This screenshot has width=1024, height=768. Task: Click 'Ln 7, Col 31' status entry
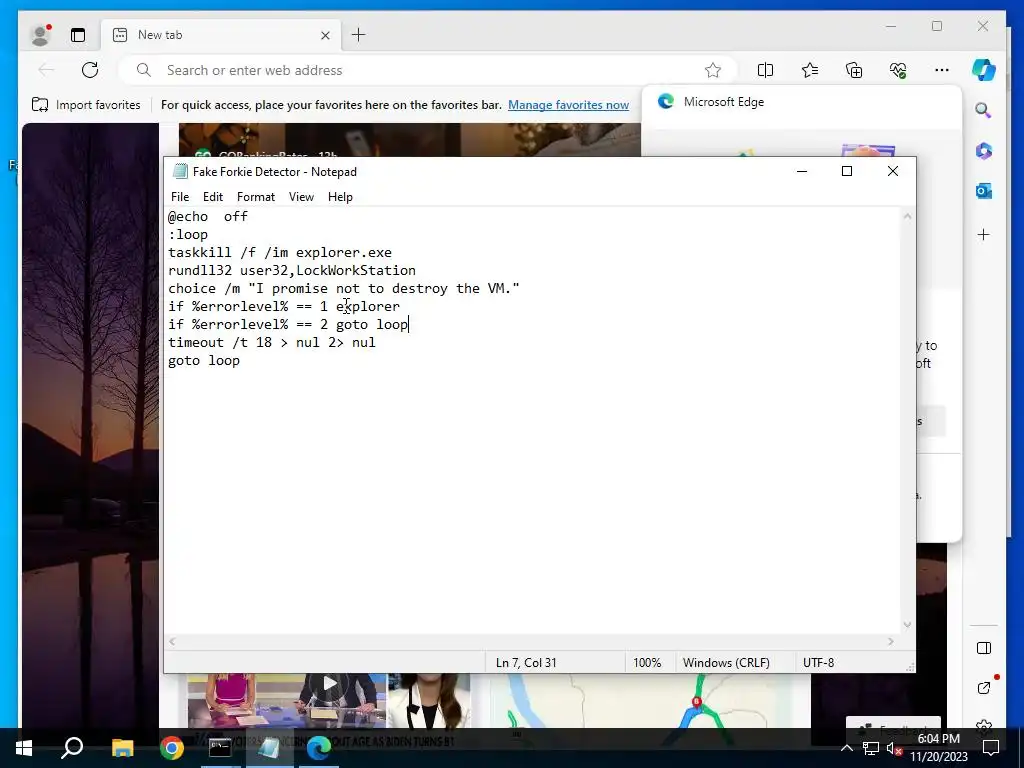526,662
